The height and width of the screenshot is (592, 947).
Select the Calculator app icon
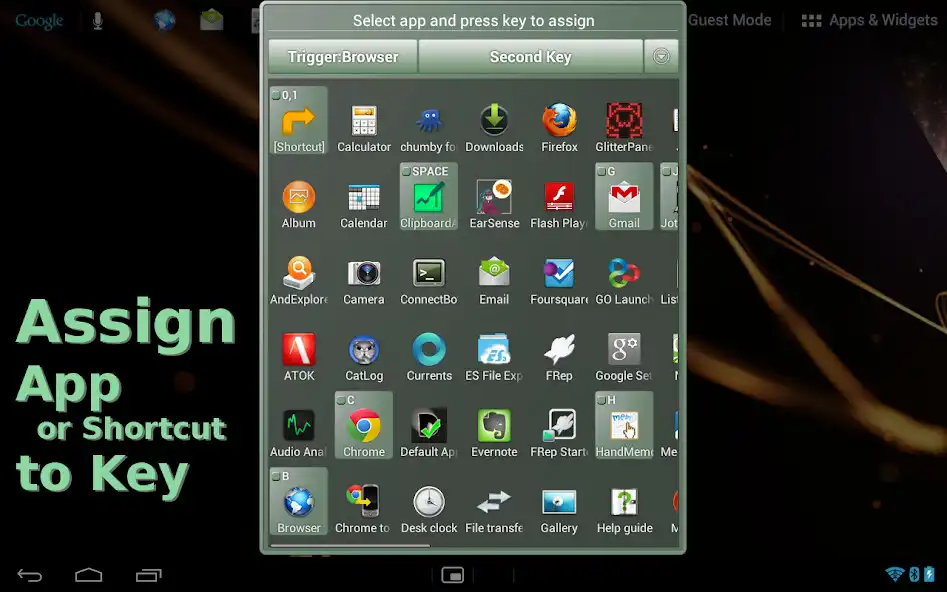[x=364, y=122]
